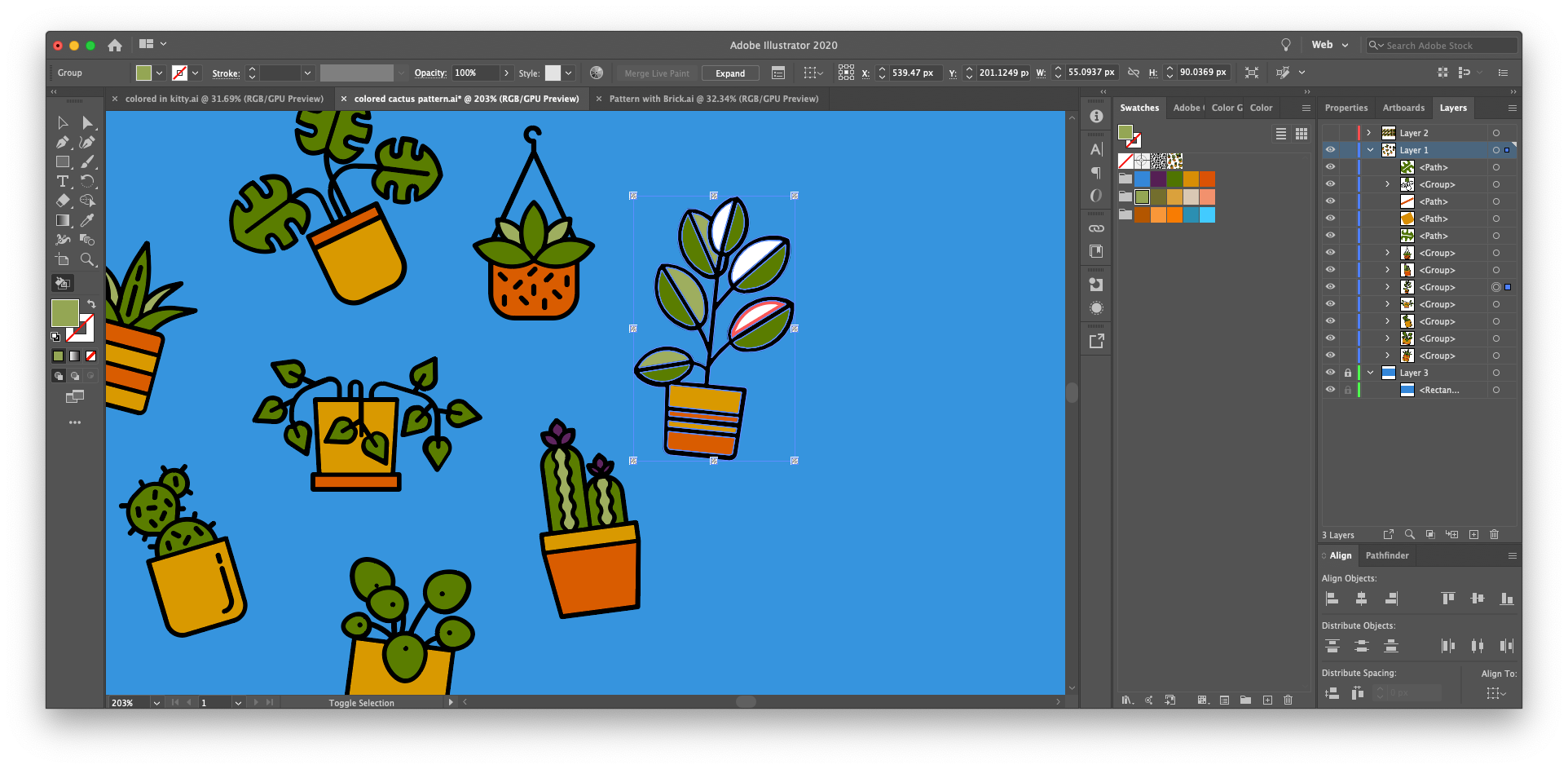
Task: Open Swatches panel hamburger menu
Action: click(1306, 108)
